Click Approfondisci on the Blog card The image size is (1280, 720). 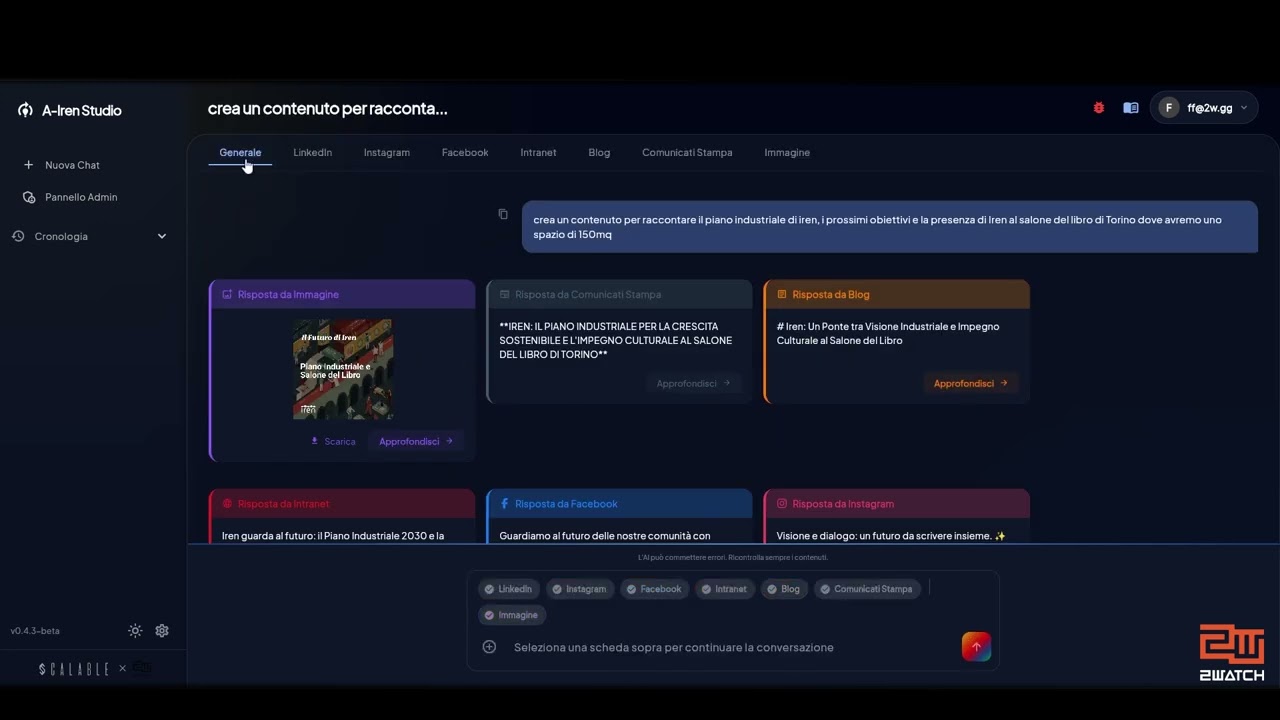(971, 383)
